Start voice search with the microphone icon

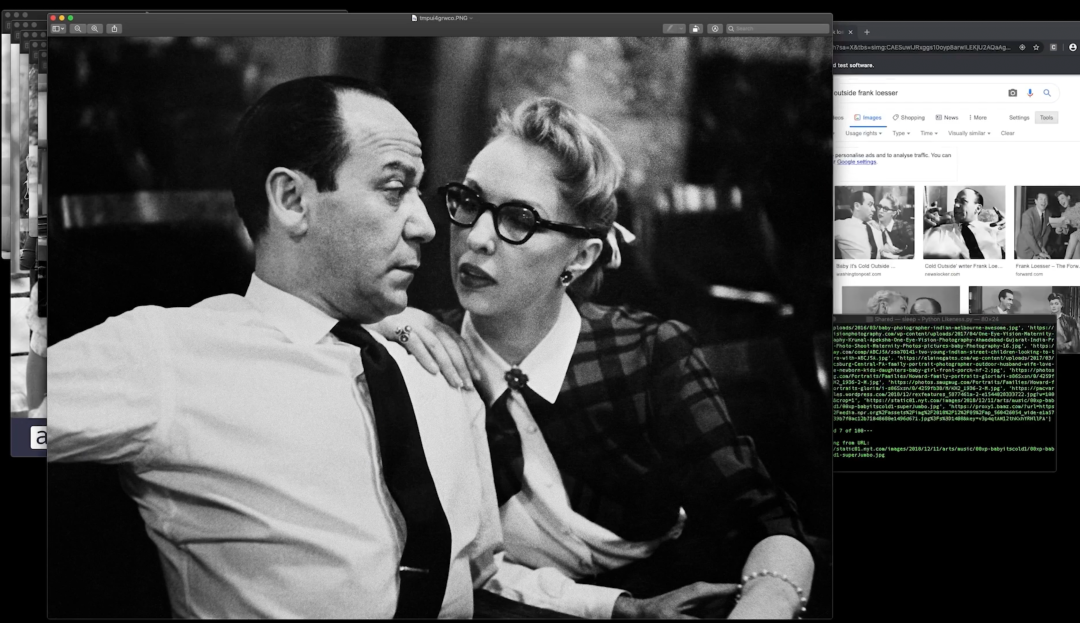click(x=1030, y=93)
